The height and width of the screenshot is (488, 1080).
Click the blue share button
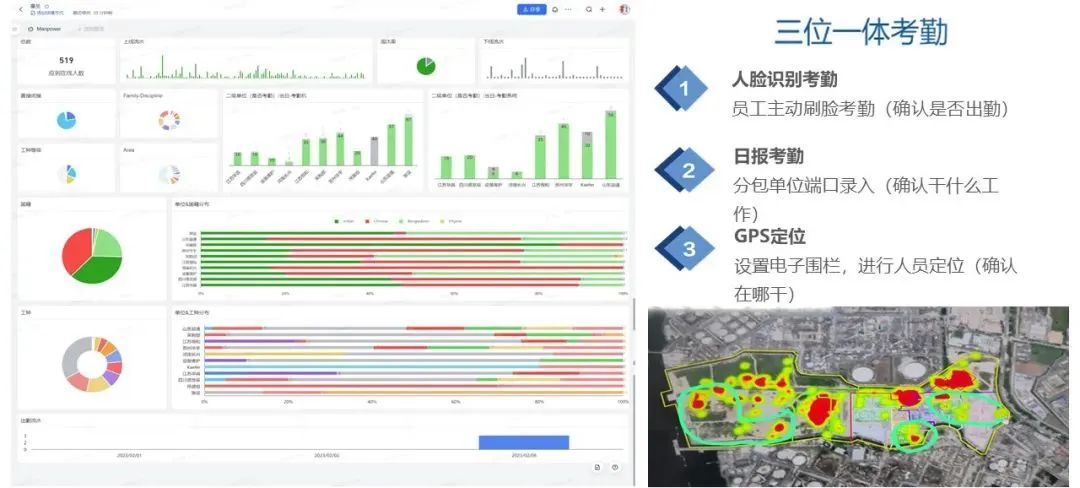(x=531, y=9)
